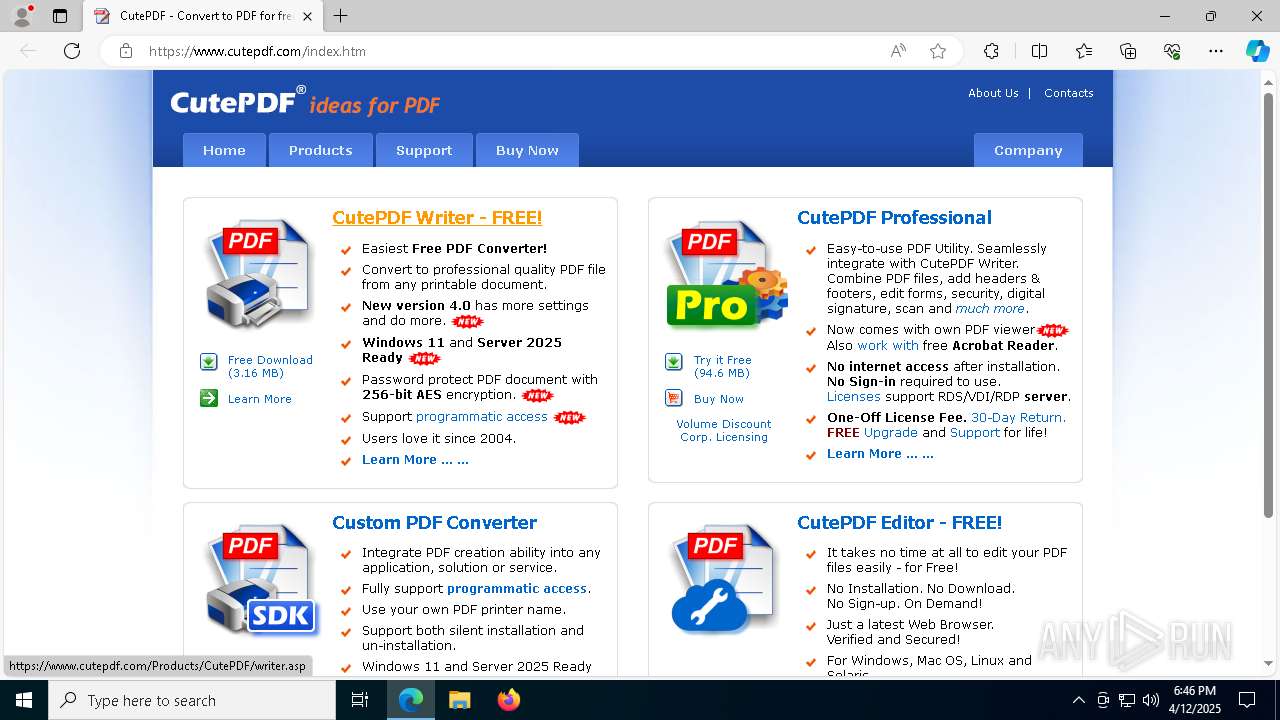Viewport: 1280px width, 720px height.
Task: Click the Custom PDF Converter SDK image
Action: (x=260, y=580)
